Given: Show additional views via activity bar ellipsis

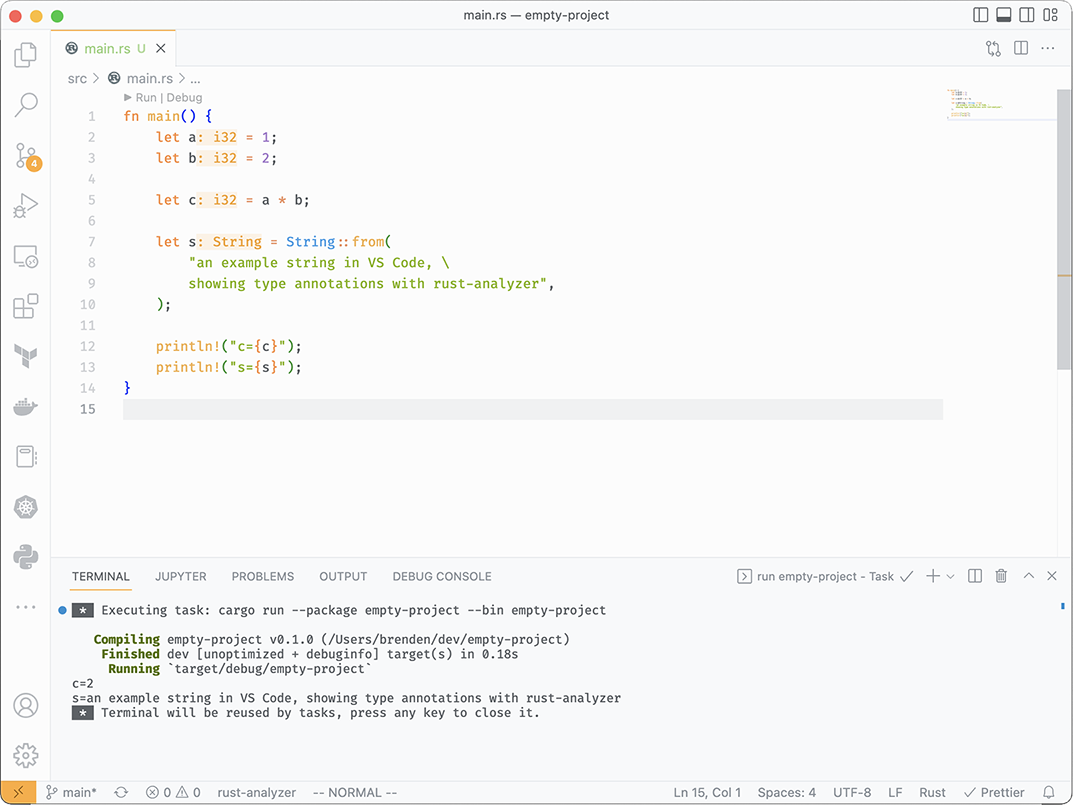Looking at the screenshot, I should pyautogui.click(x=25, y=607).
